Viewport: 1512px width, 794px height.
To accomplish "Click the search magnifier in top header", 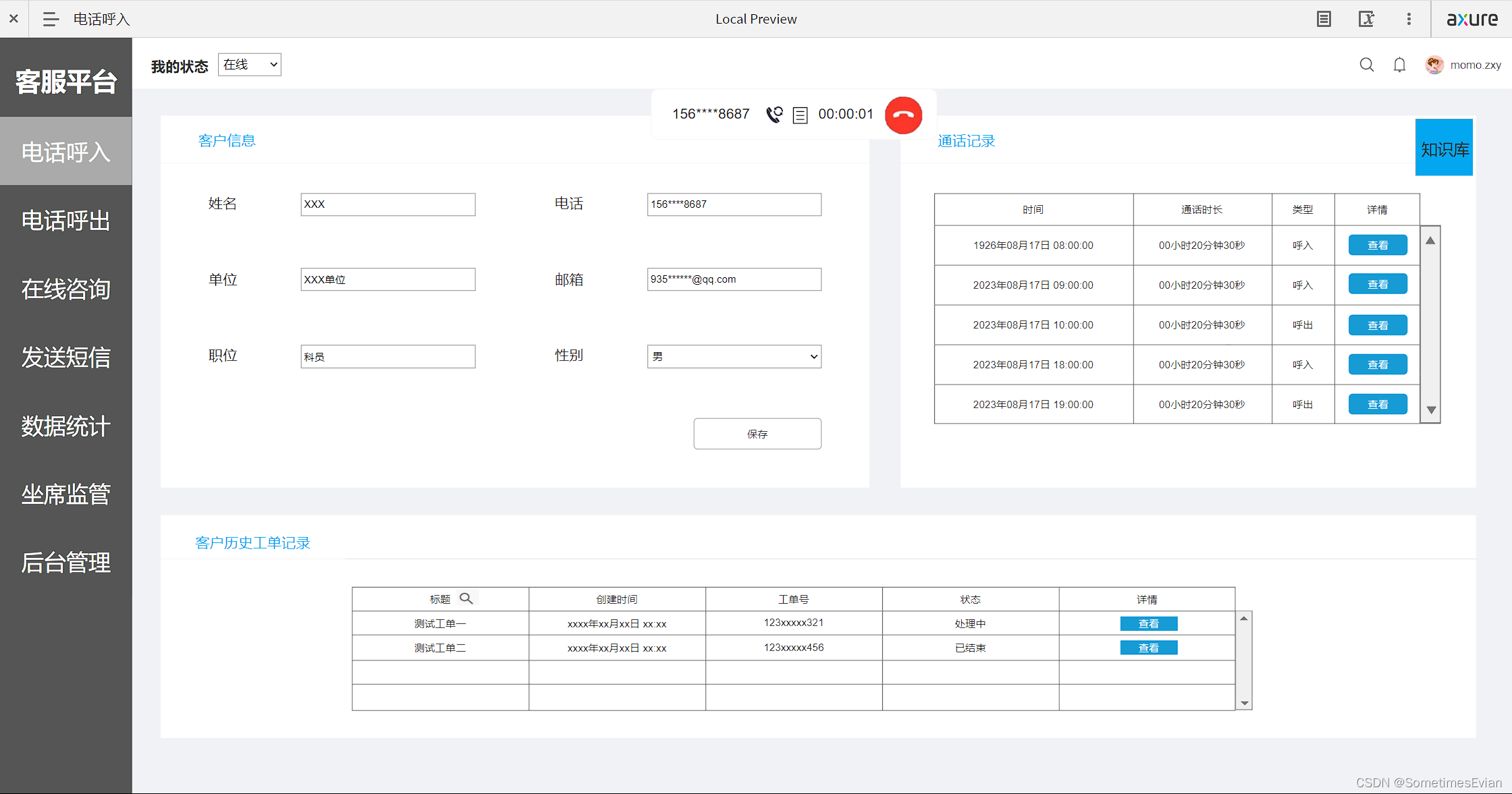I will 1366,65.
